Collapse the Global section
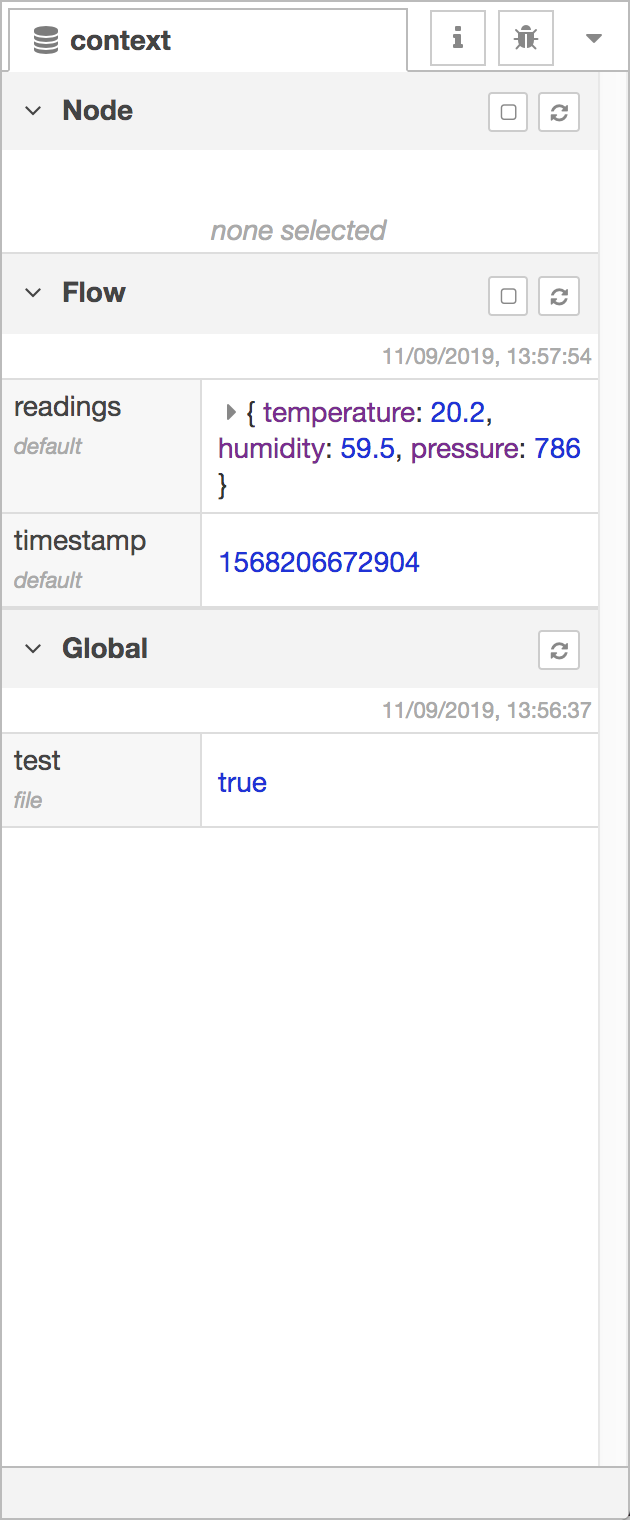 point(33,648)
